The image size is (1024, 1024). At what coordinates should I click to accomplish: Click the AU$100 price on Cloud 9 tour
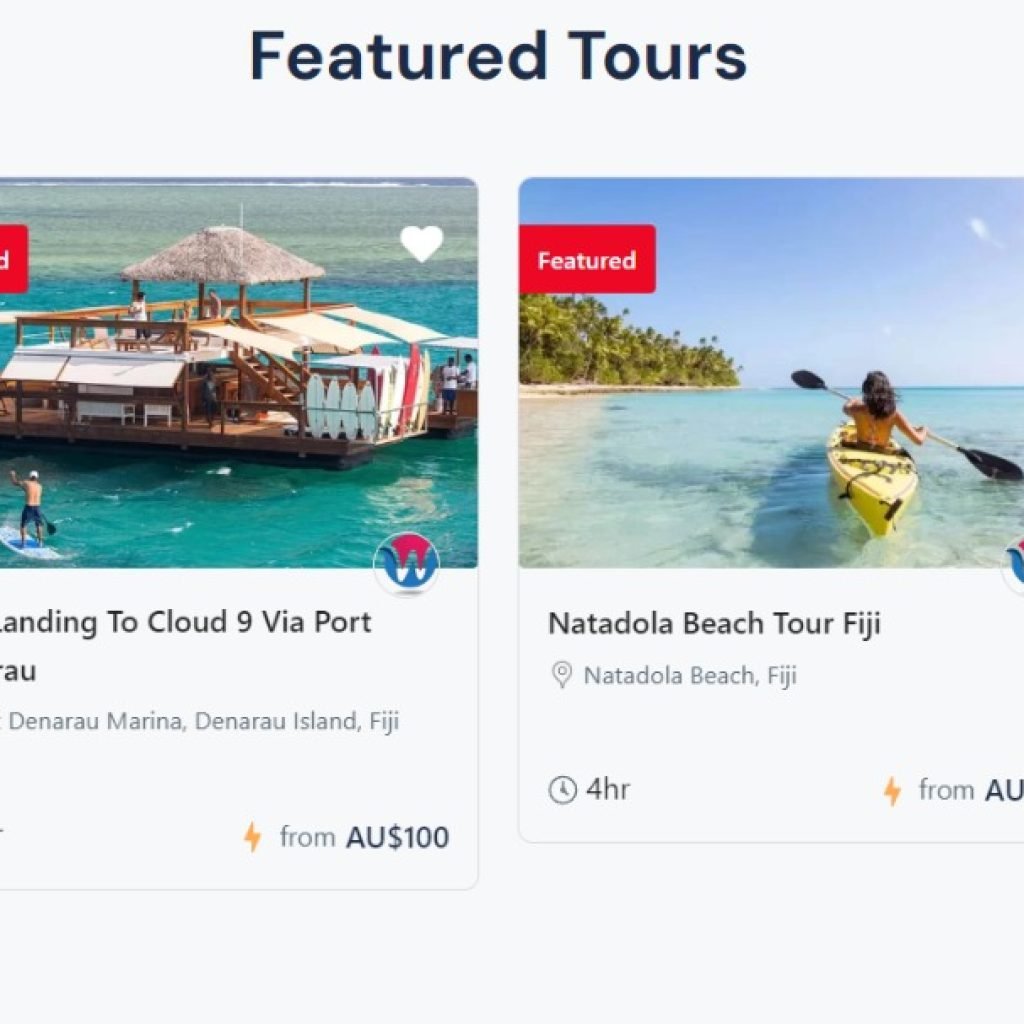[x=397, y=837]
